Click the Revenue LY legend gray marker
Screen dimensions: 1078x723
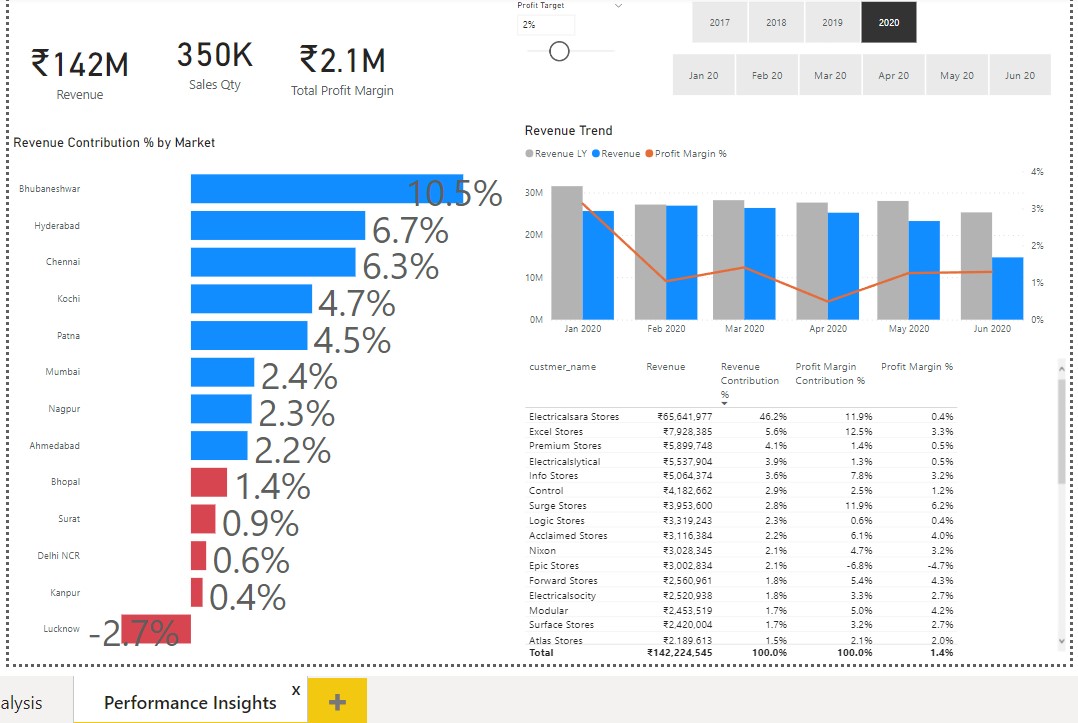529,153
